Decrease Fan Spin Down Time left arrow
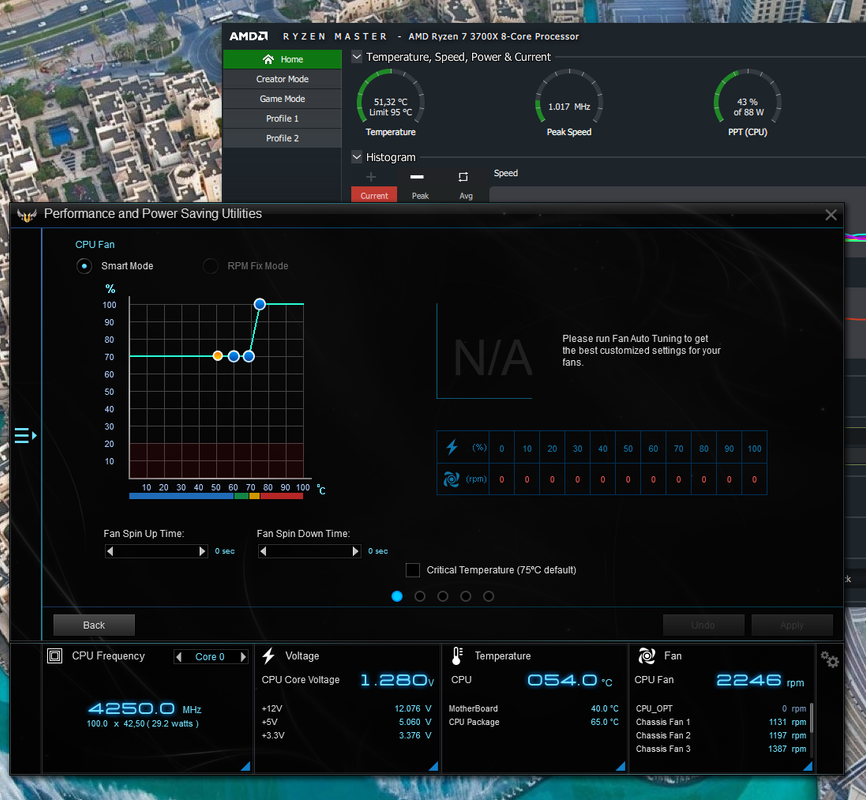Viewport: 866px width, 800px height. pyautogui.click(x=263, y=551)
